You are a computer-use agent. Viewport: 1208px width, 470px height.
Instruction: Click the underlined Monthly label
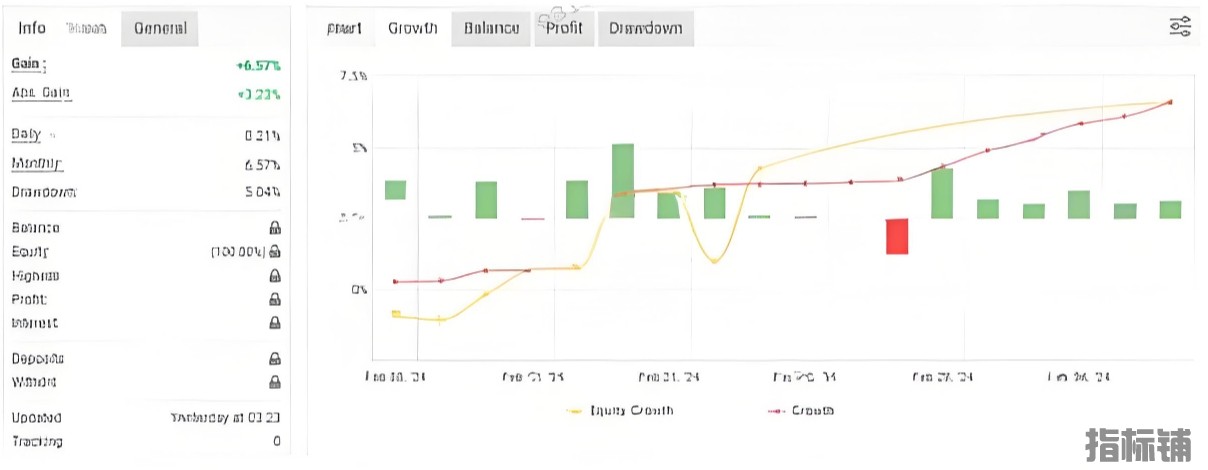pos(36,163)
